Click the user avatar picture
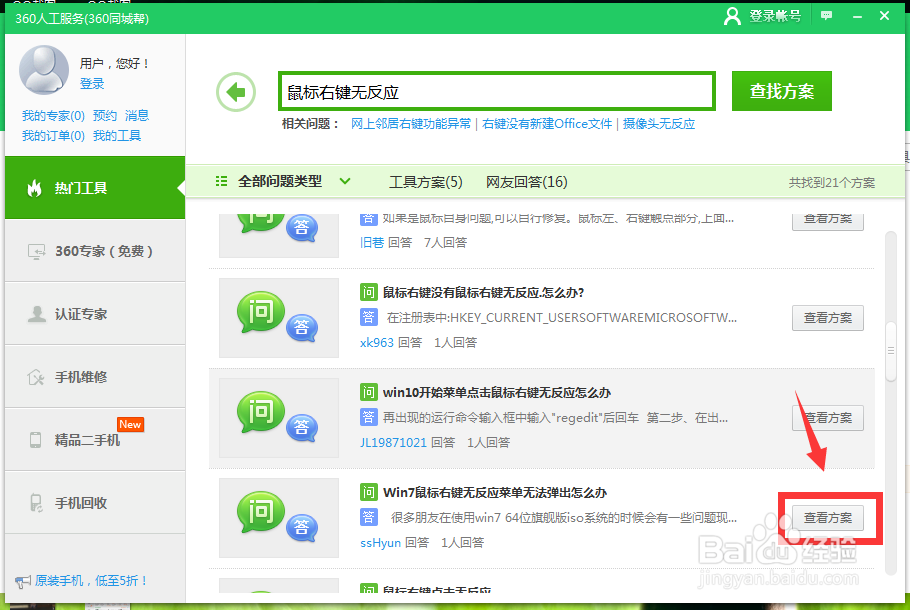Image resolution: width=910 pixels, height=610 pixels. (44, 70)
